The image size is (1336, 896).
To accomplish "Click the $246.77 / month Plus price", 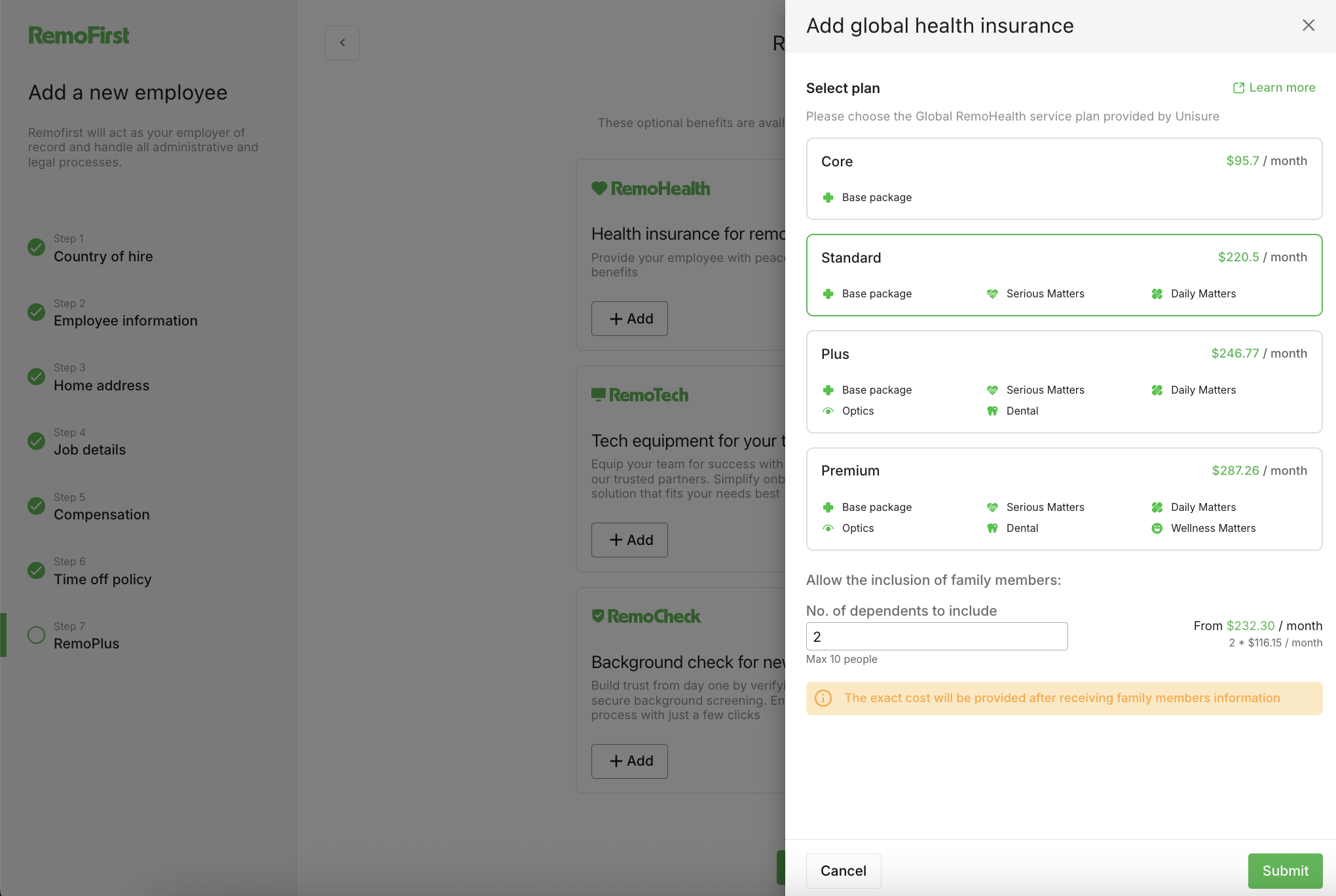I will [x=1259, y=354].
